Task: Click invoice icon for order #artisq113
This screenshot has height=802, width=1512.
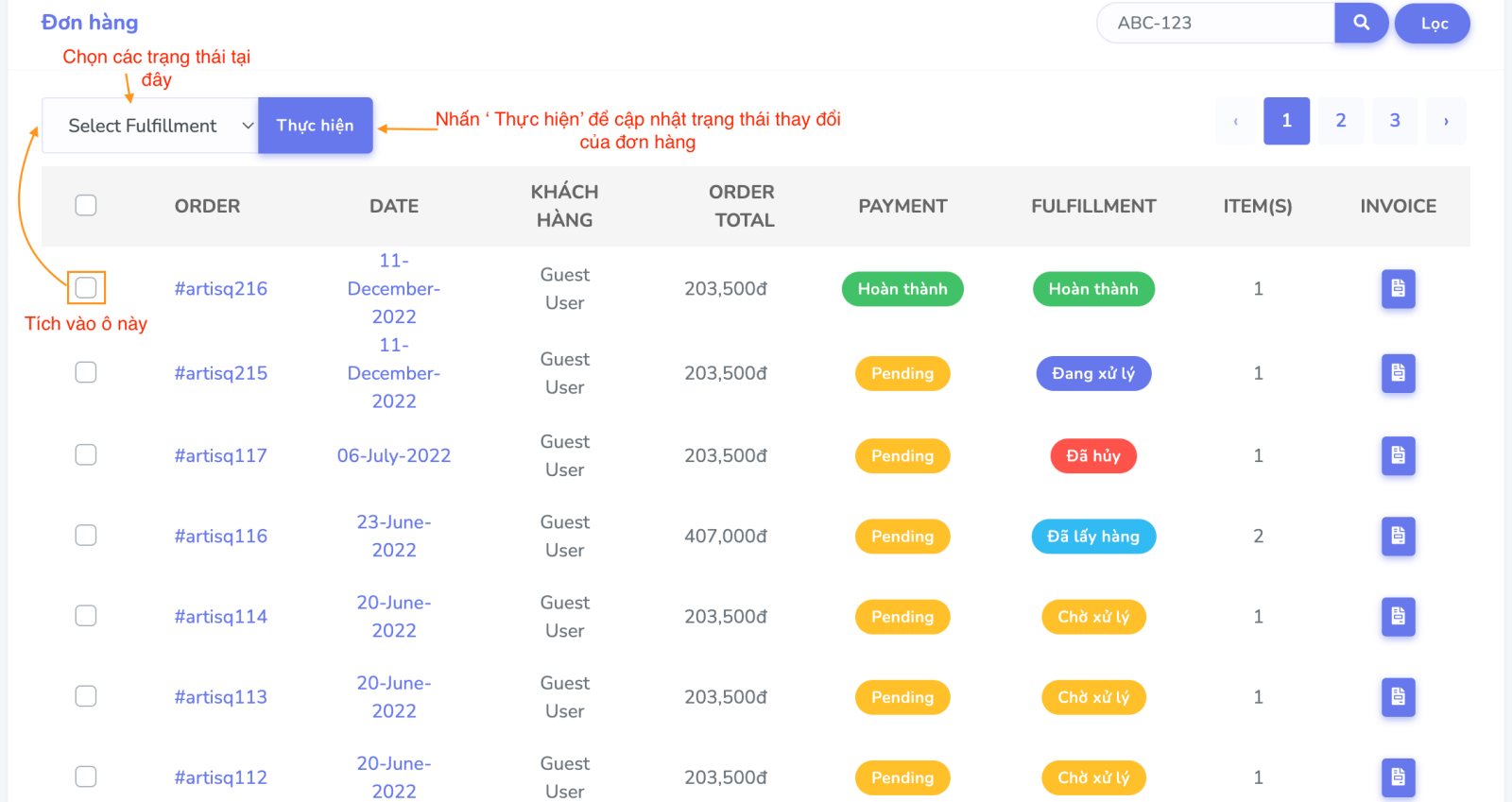Action: click(x=1398, y=697)
